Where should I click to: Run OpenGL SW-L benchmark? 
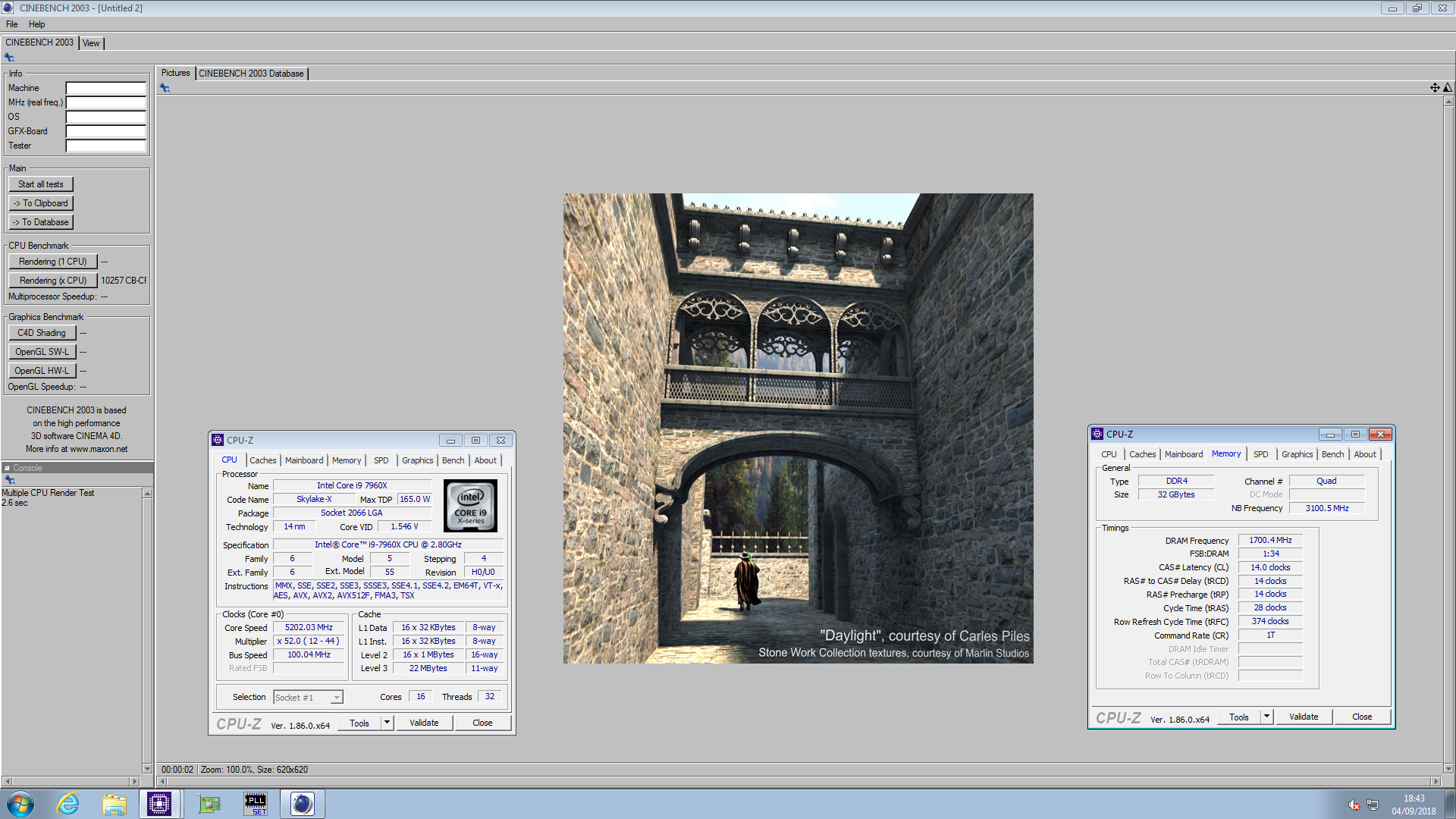(x=42, y=352)
